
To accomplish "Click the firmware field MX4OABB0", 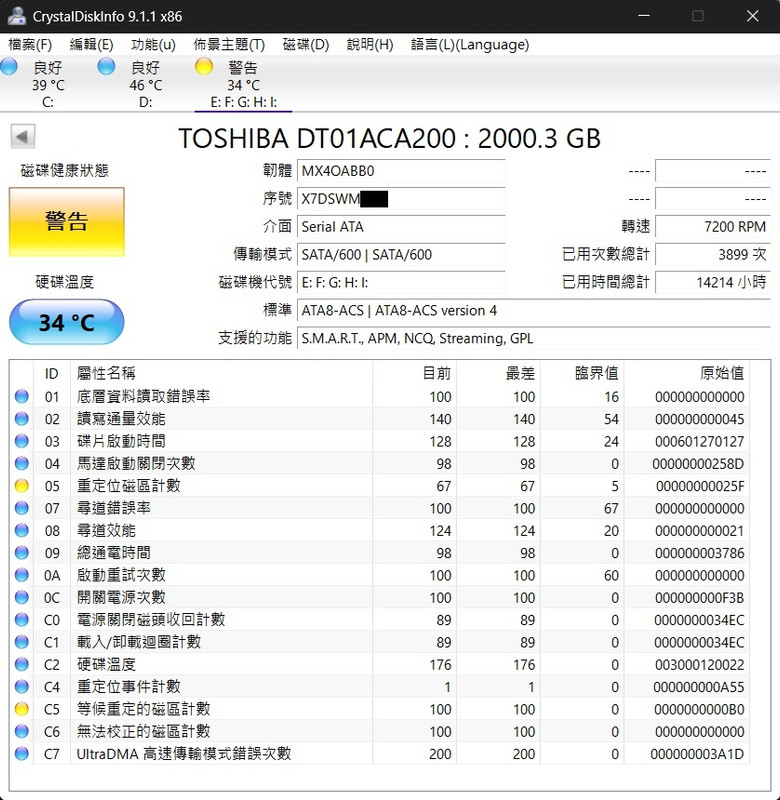I will click(401, 170).
